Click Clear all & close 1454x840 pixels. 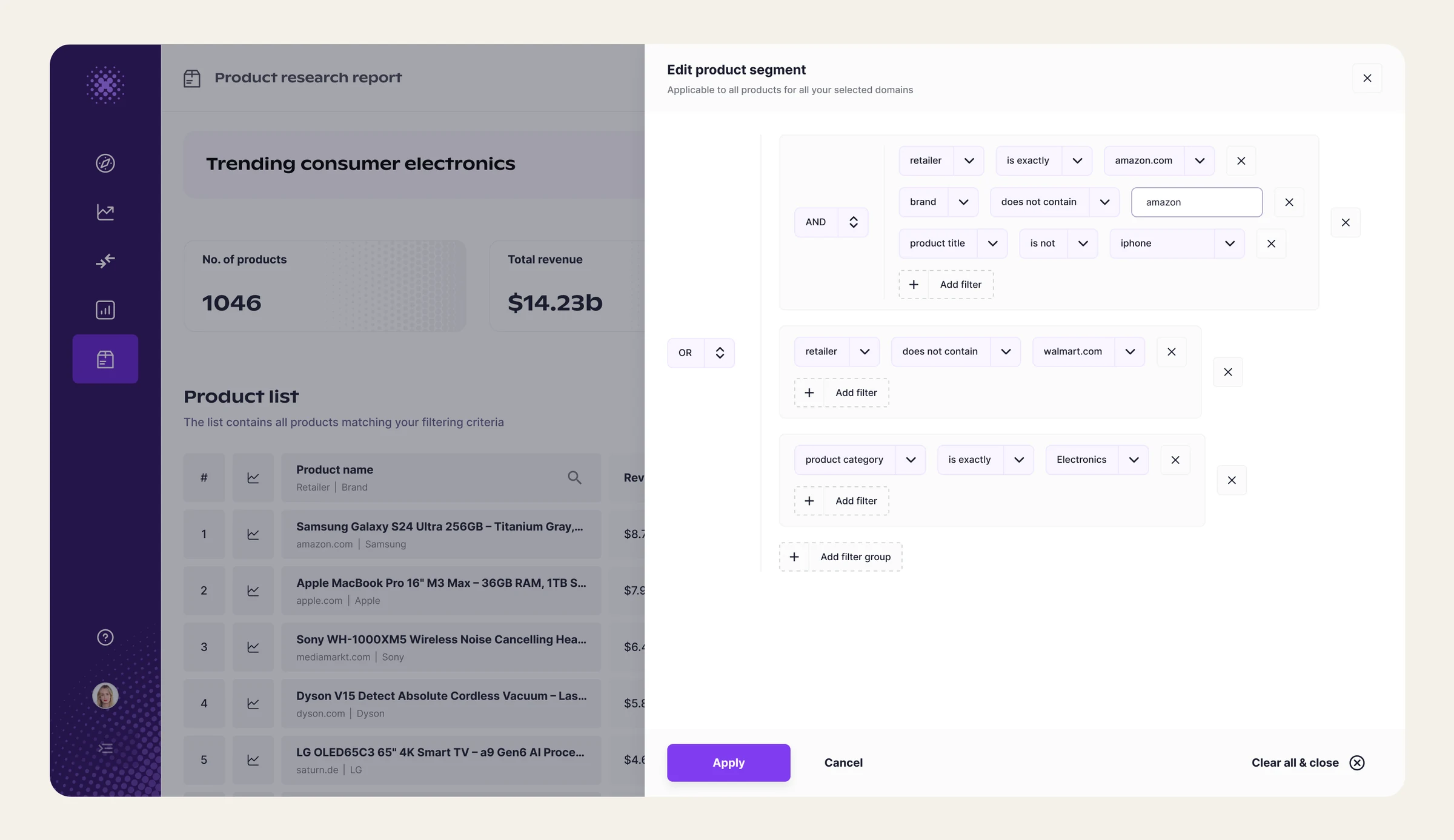tap(1308, 763)
